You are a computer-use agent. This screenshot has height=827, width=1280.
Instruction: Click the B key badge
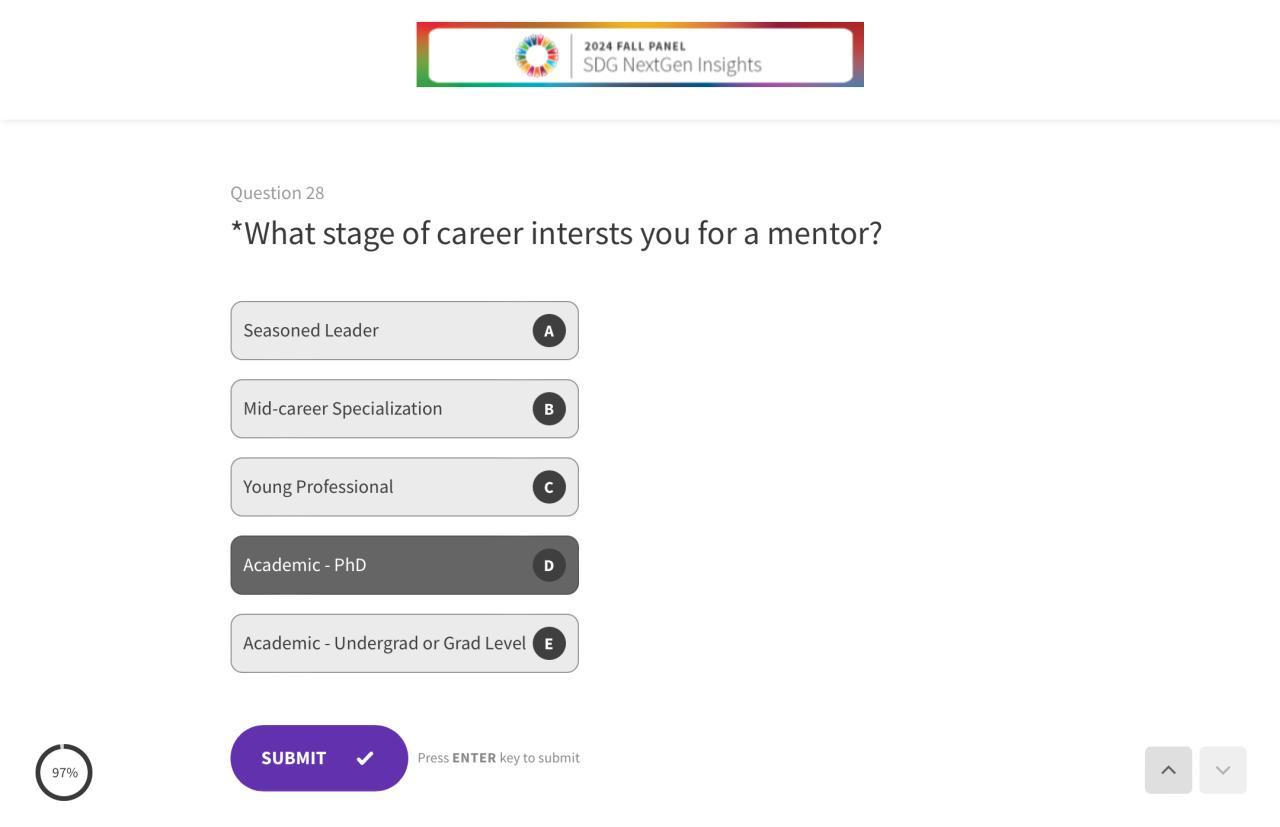[549, 409]
